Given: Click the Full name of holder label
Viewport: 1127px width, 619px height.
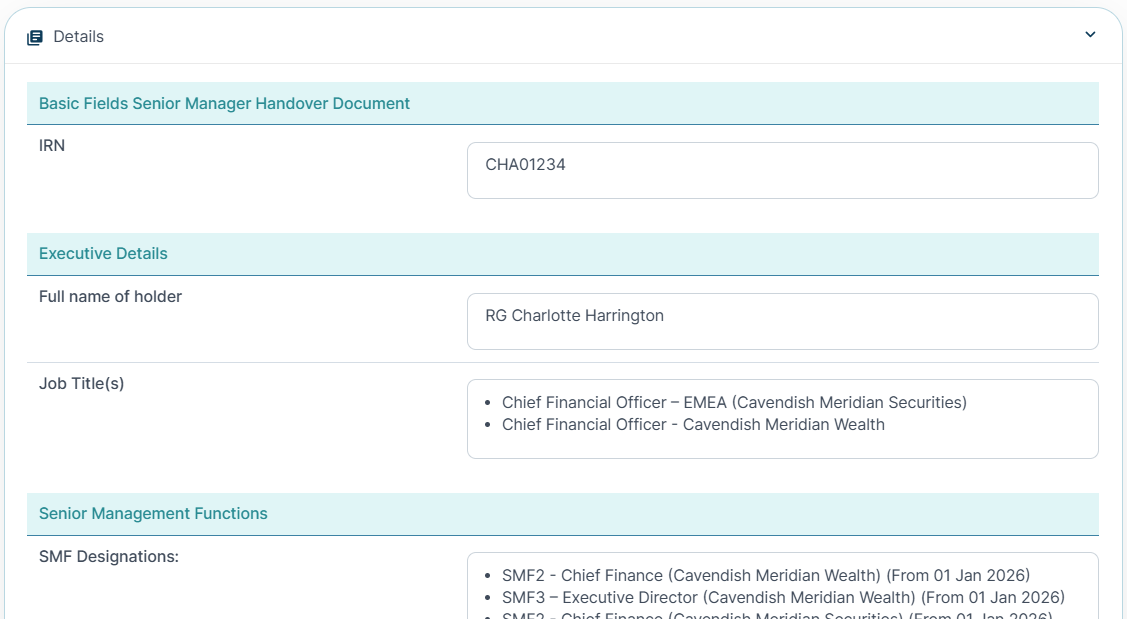Looking at the screenshot, I should (x=110, y=296).
